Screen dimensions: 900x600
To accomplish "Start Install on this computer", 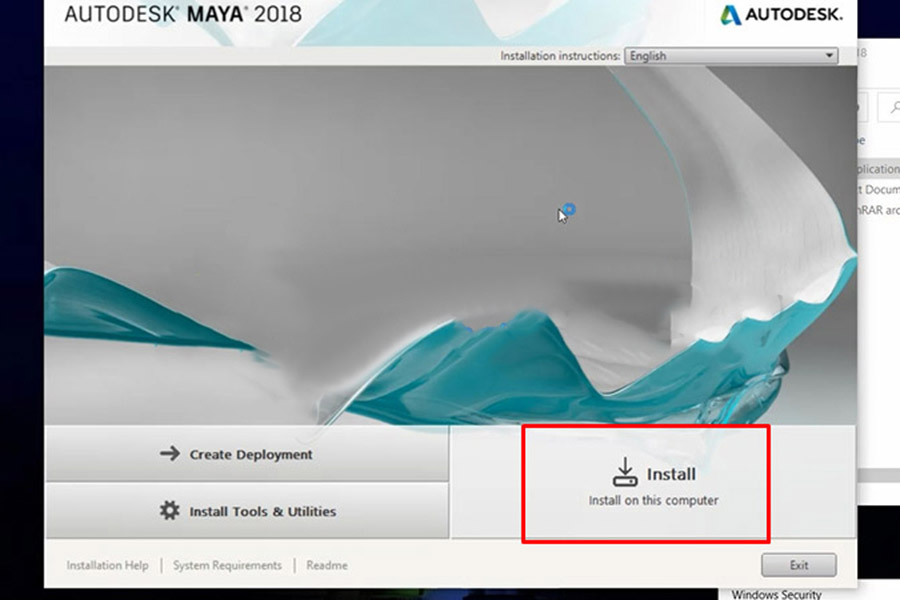I will point(653,483).
